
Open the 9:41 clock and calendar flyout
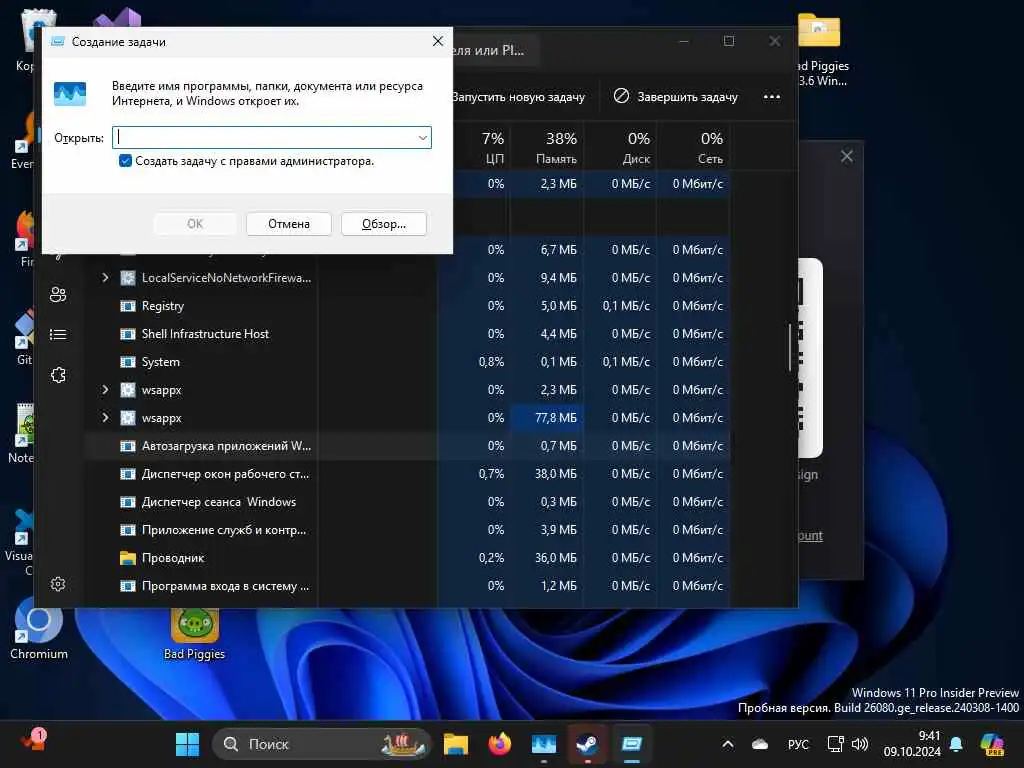pos(912,744)
